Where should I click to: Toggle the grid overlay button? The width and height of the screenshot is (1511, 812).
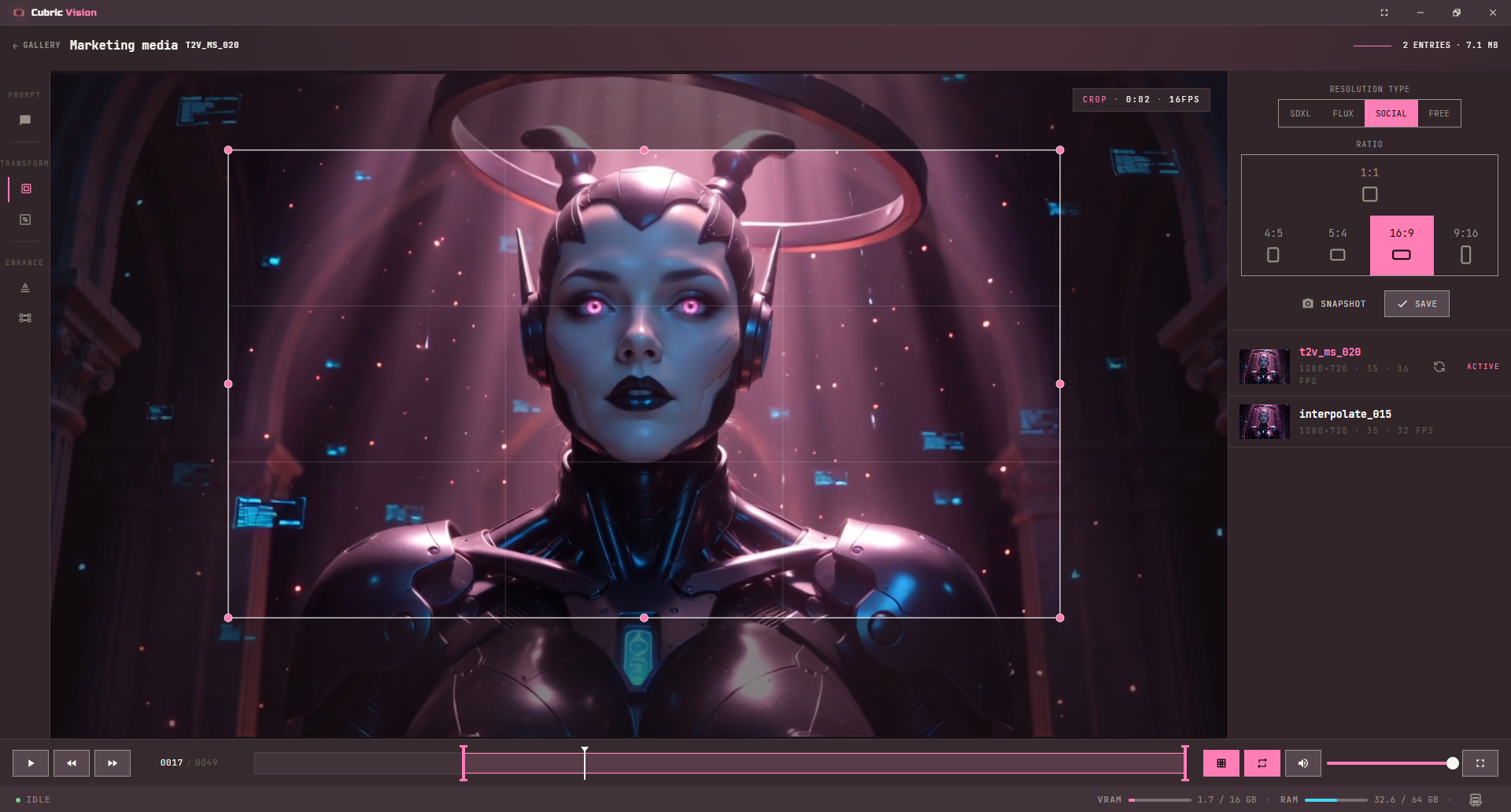point(1221,763)
